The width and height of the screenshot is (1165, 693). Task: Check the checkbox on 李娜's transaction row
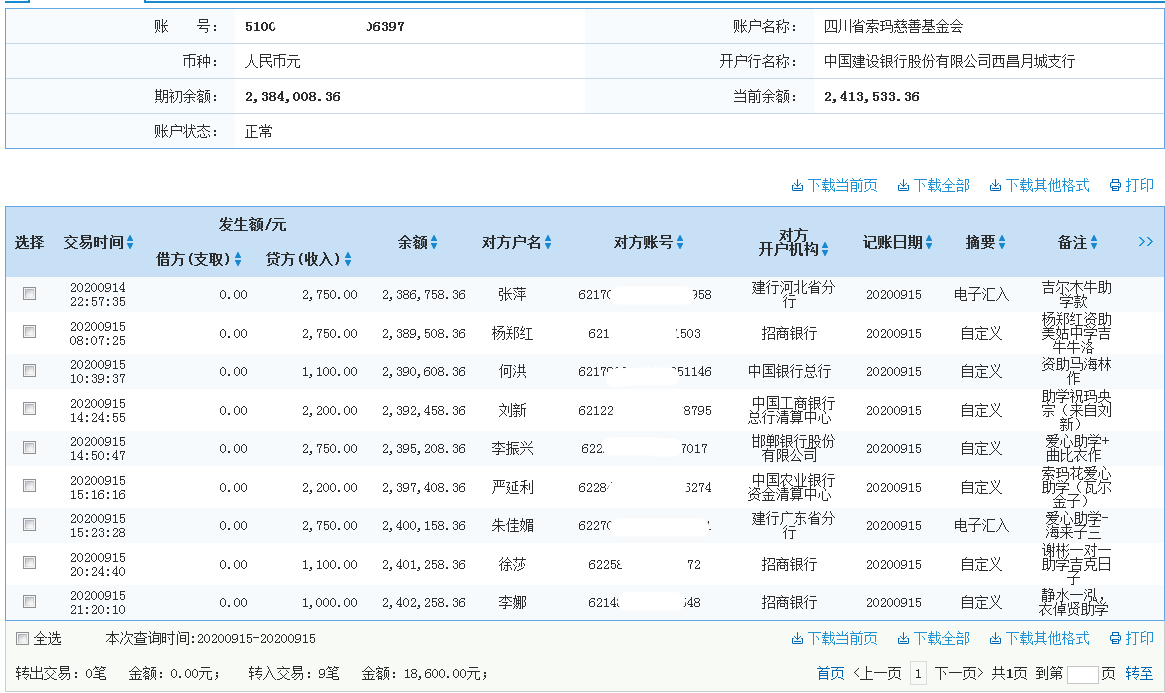29,602
